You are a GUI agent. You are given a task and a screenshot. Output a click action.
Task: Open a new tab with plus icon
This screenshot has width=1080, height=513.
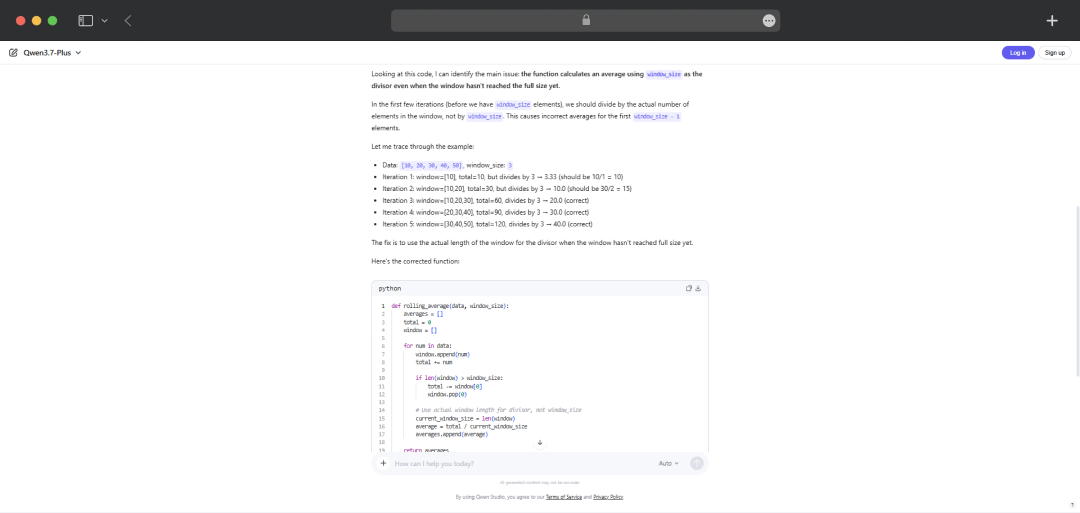click(x=1052, y=21)
